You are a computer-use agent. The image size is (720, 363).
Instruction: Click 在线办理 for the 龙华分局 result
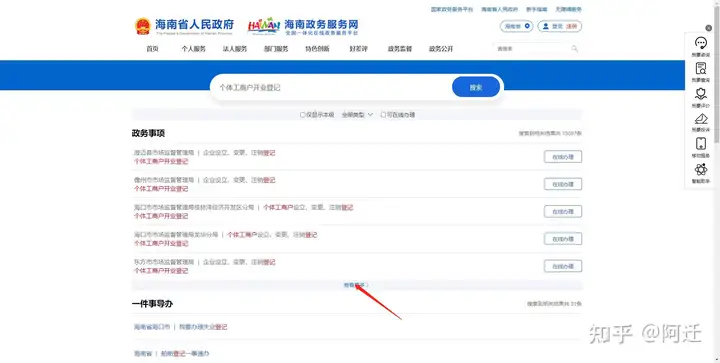(563, 239)
